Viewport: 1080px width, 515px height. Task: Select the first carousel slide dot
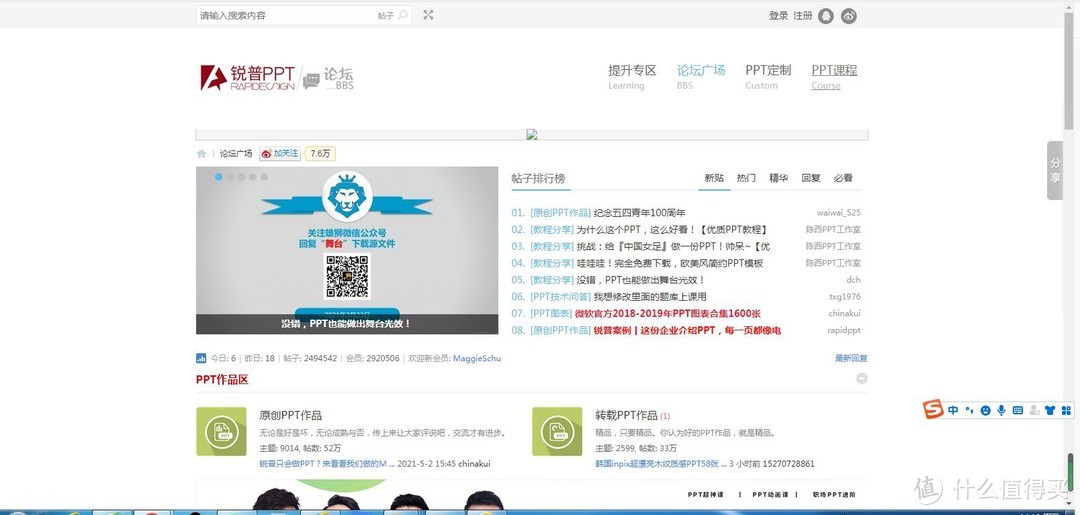[218, 177]
